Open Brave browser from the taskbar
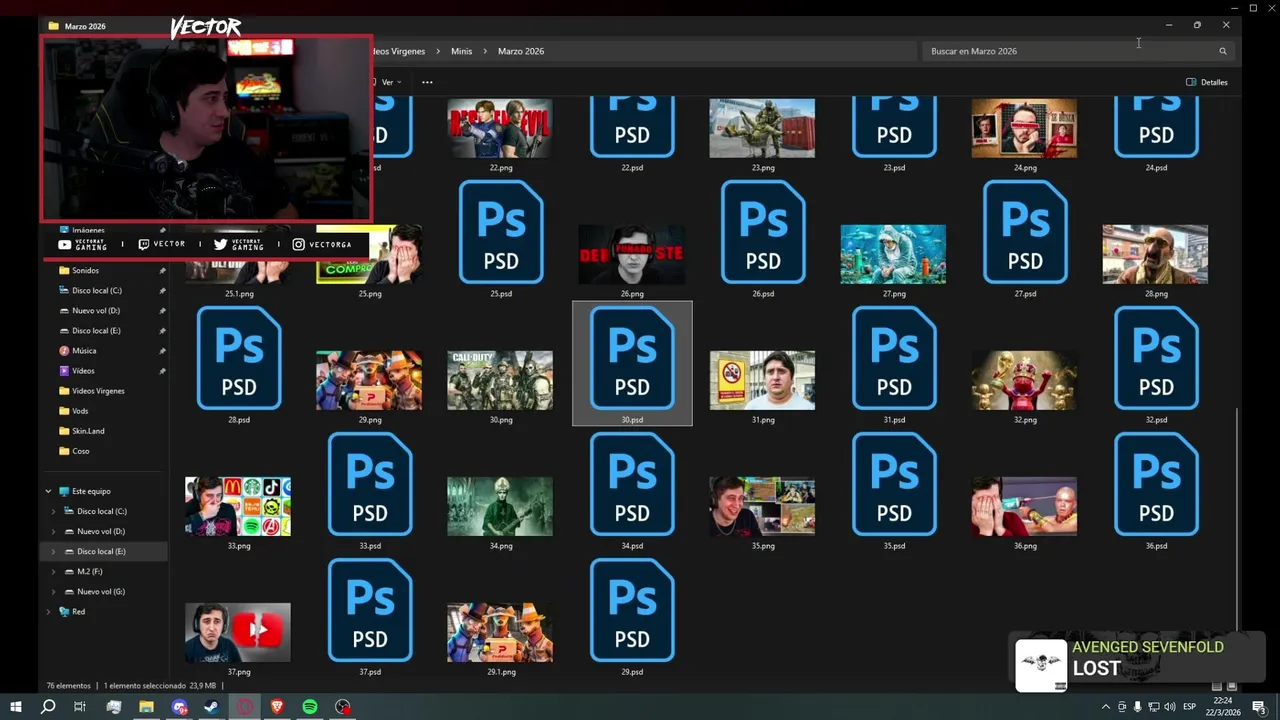The image size is (1280, 720). pyautogui.click(x=277, y=707)
